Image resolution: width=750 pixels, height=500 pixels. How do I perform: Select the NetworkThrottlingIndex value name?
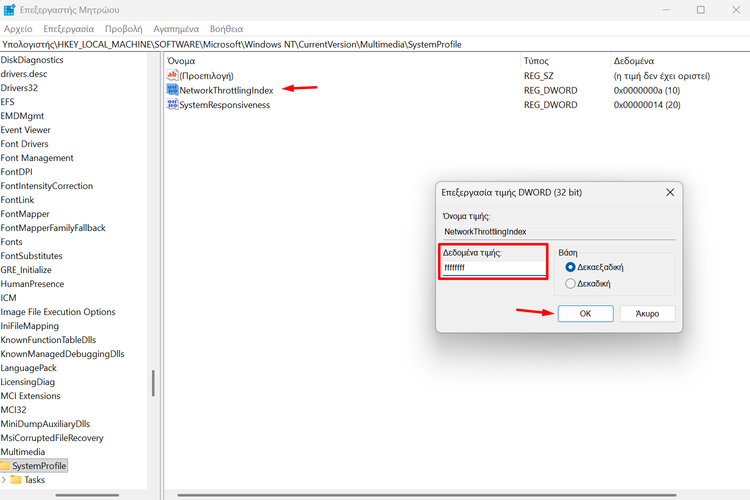click(x=226, y=90)
